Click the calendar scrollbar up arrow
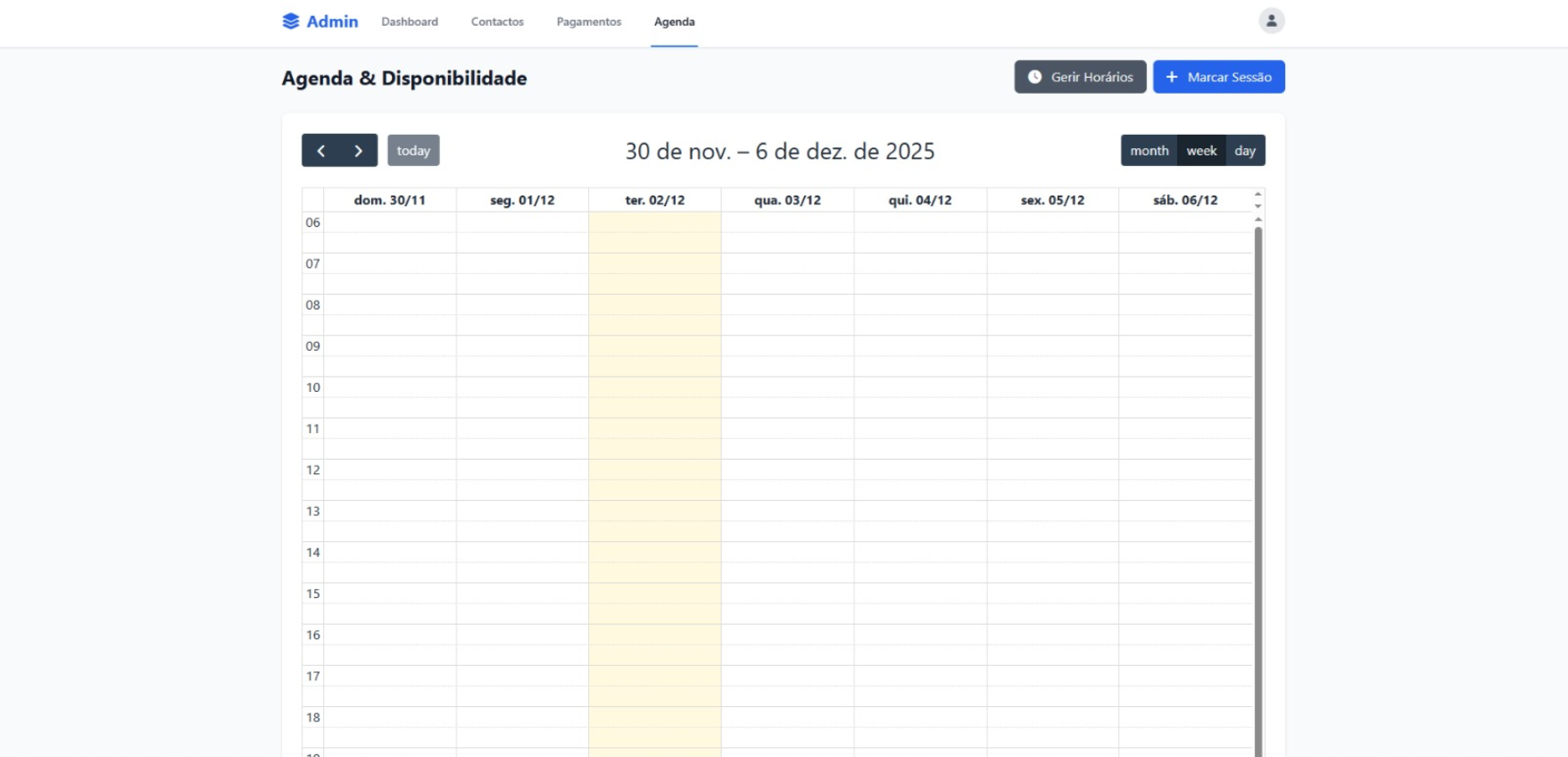Screen dimensions: 1568x757 click(x=1257, y=219)
